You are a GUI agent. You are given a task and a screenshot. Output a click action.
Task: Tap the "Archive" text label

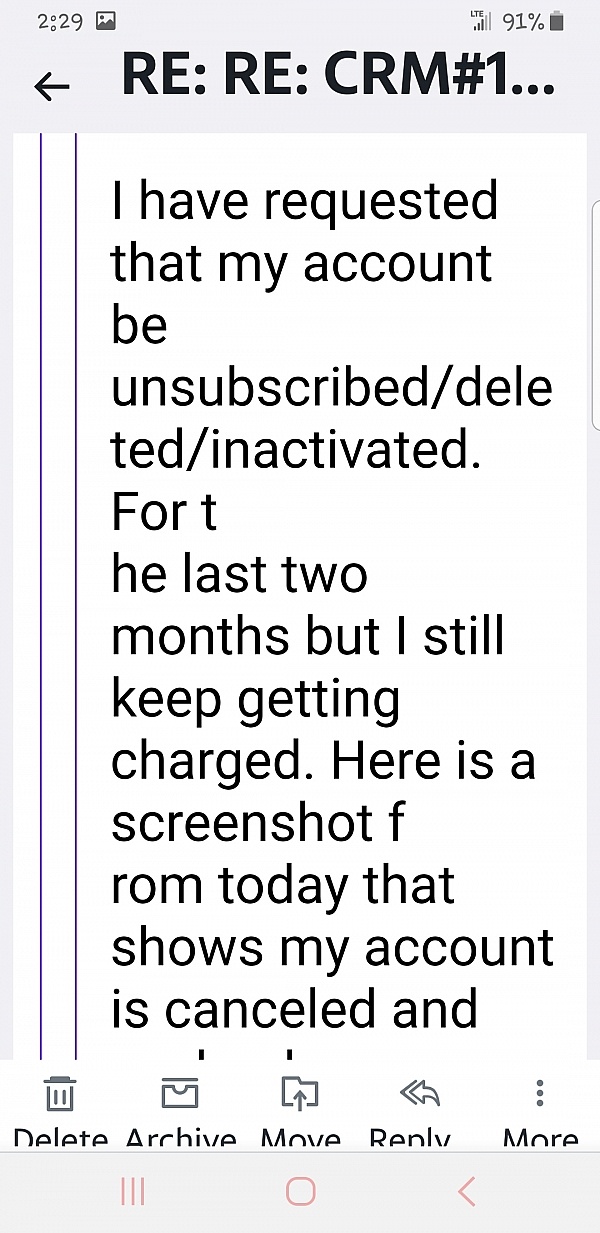[x=181, y=1139]
